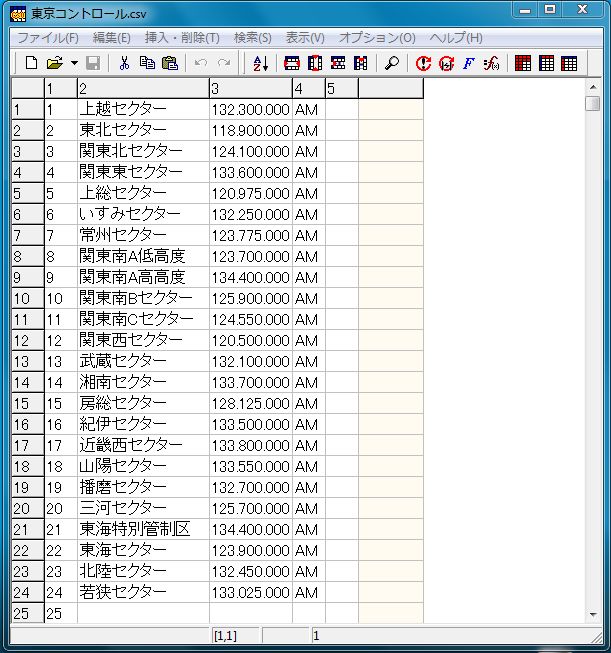Click the vertical scrollbar thumb
This screenshot has height=653, width=611.
tap(593, 103)
